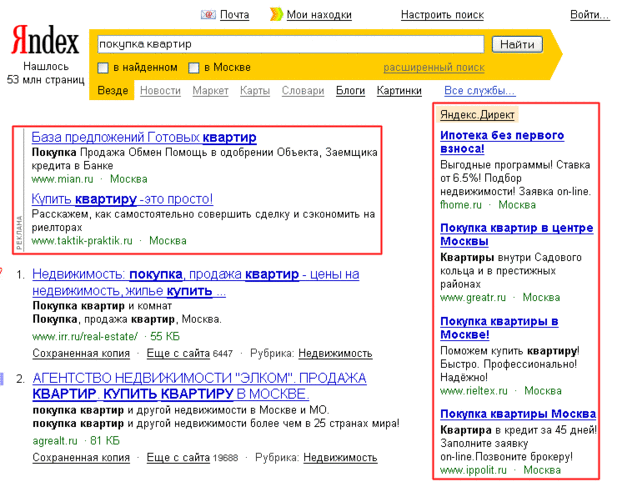Click Москва next to fhome.ru
Viewport: 617px width, 482px height.
coord(517,205)
